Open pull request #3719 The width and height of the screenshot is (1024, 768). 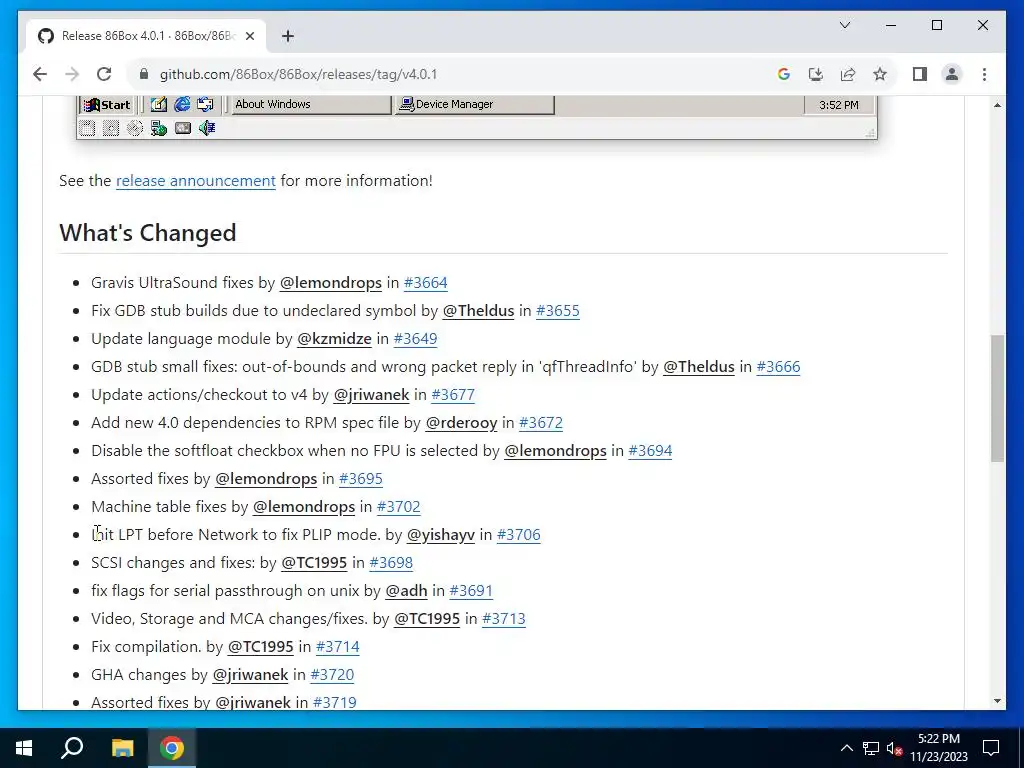point(334,703)
